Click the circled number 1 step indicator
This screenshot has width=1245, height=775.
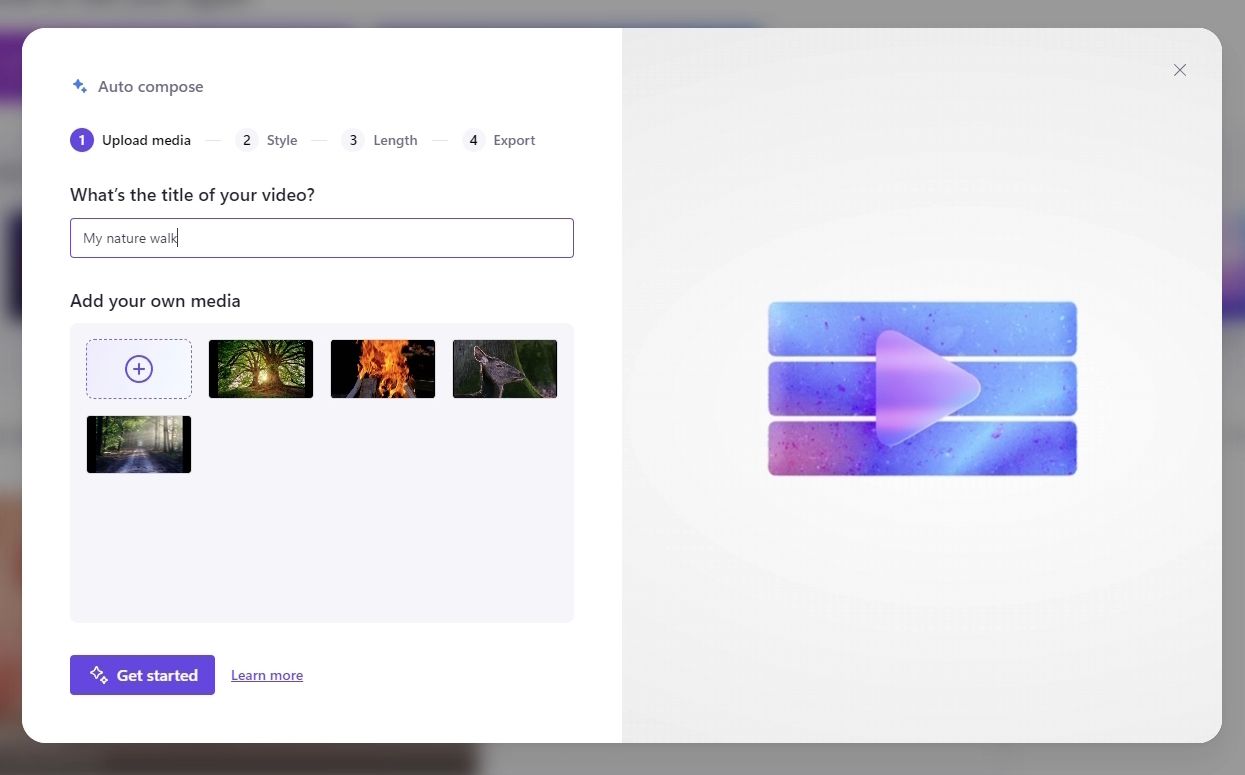(81, 140)
